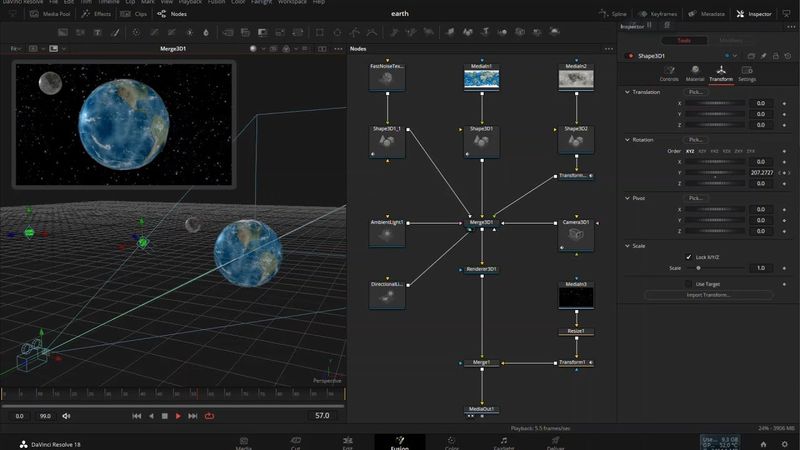Lock the Shape3D1 tool in Inspector
The image size is (800, 450).
[x=776, y=56]
